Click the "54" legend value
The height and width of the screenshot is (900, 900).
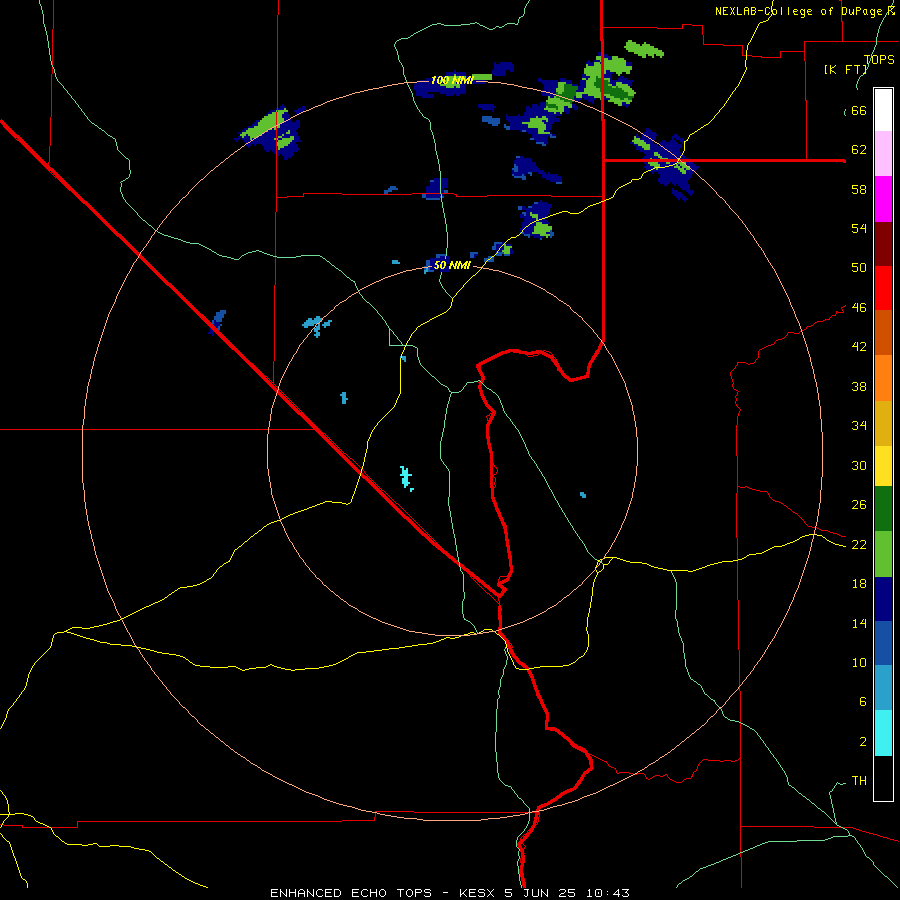click(859, 228)
